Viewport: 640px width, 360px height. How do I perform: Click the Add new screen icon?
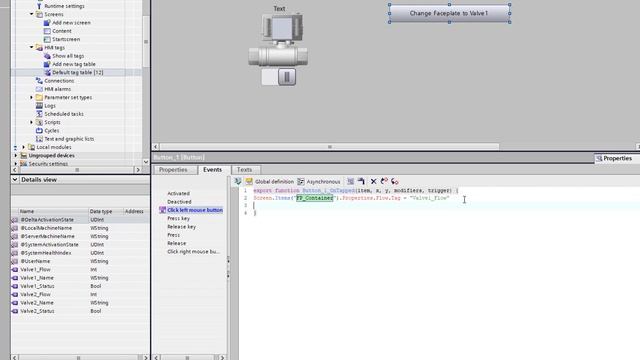click(x=47, y=22)
